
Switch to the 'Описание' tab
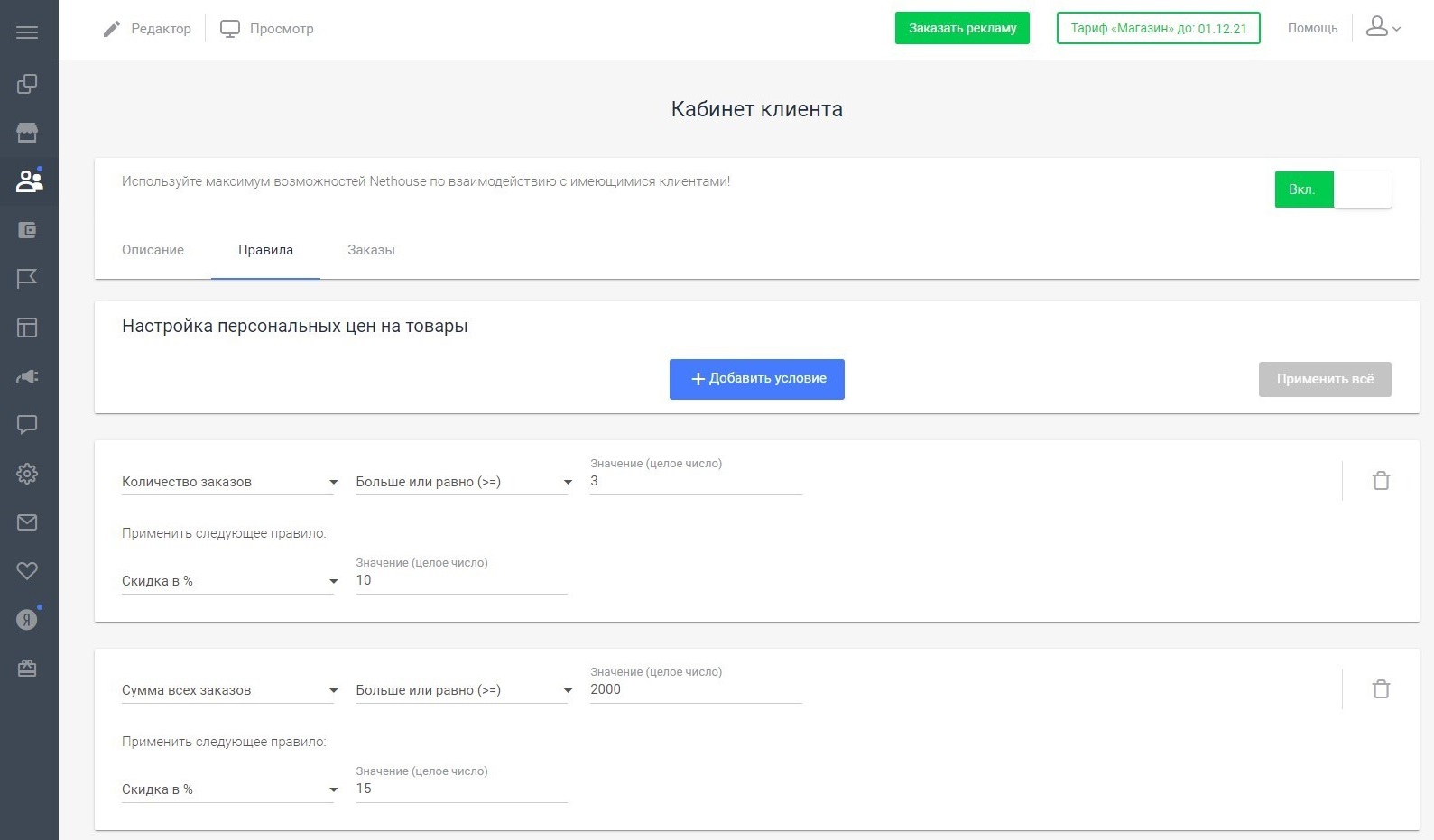pos(153,250)
